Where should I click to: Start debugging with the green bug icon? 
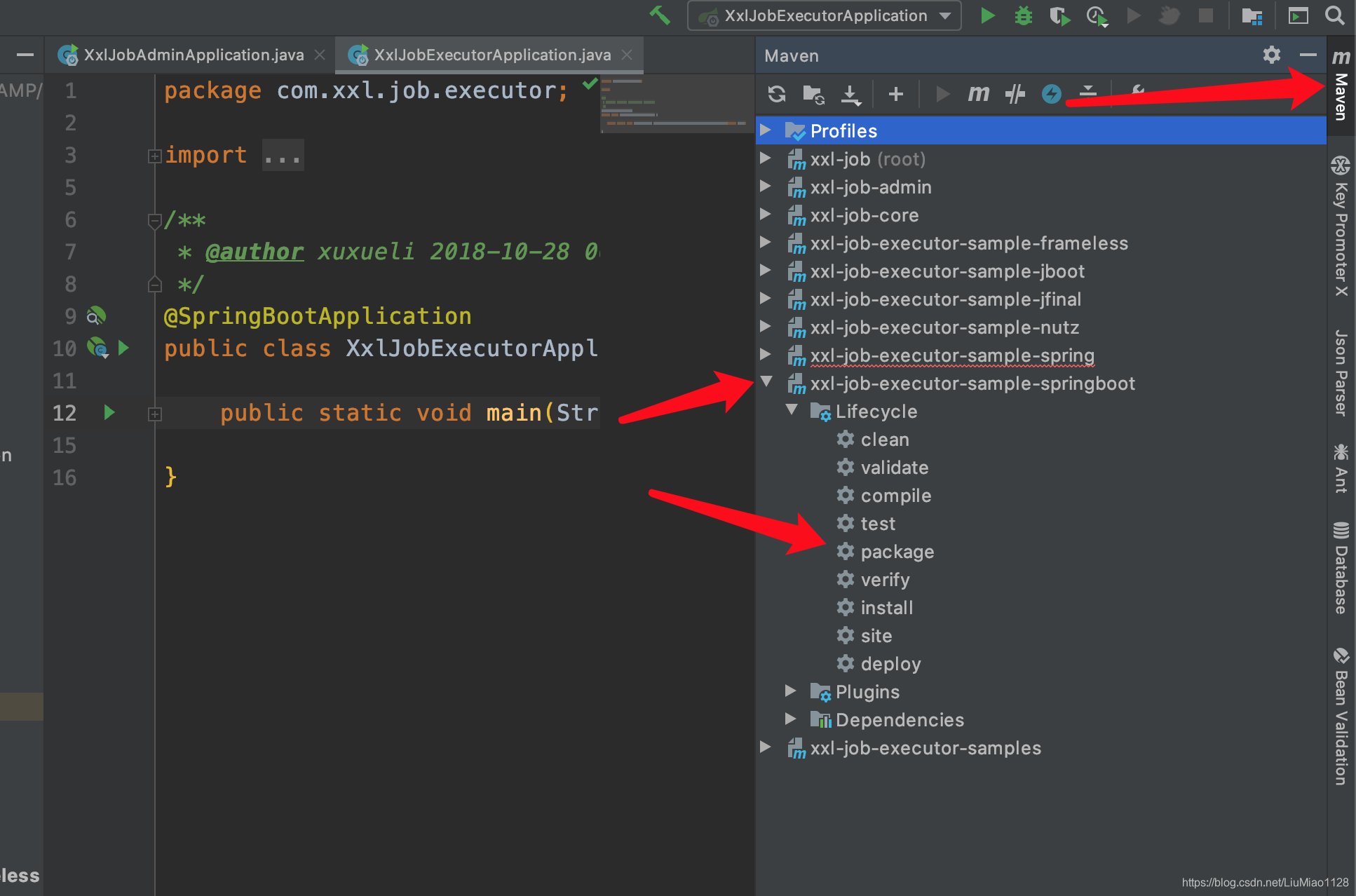(x=1024, y=15)
